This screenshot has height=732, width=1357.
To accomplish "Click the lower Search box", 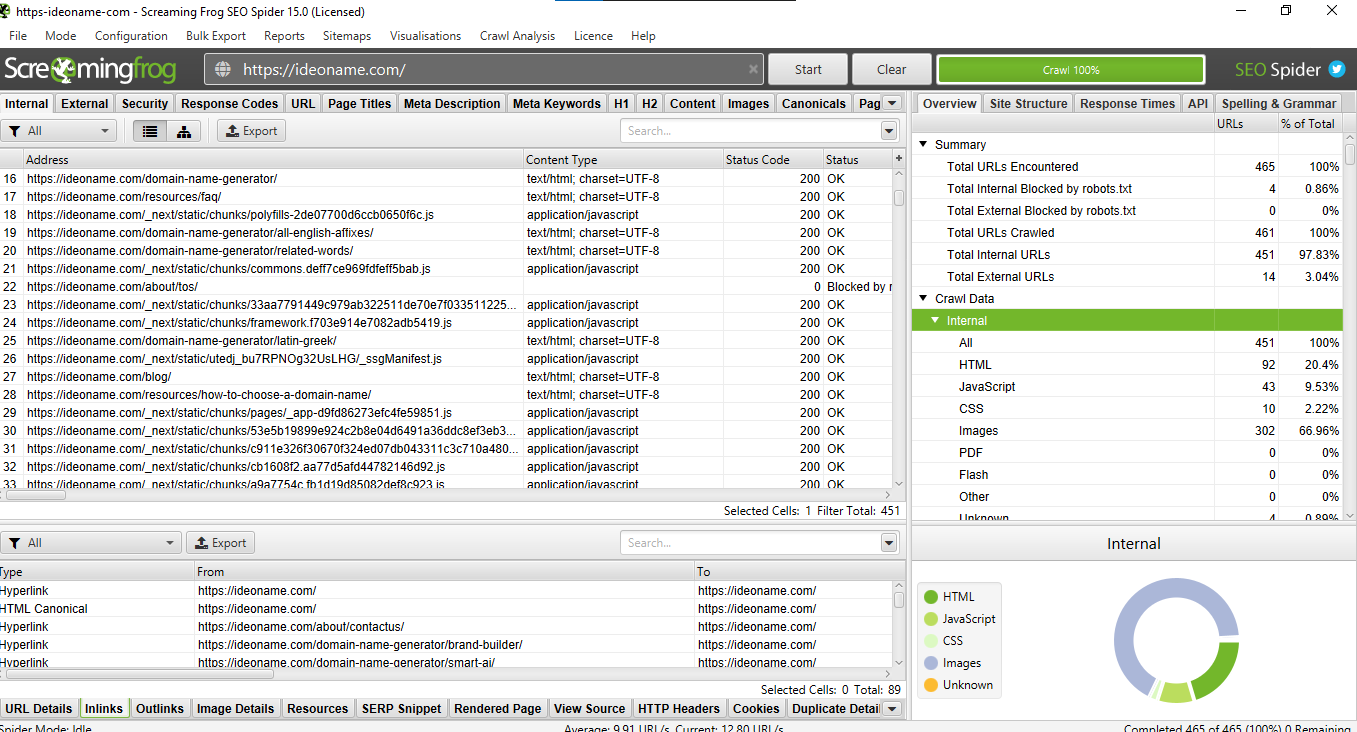I will (x=750, y=543).
